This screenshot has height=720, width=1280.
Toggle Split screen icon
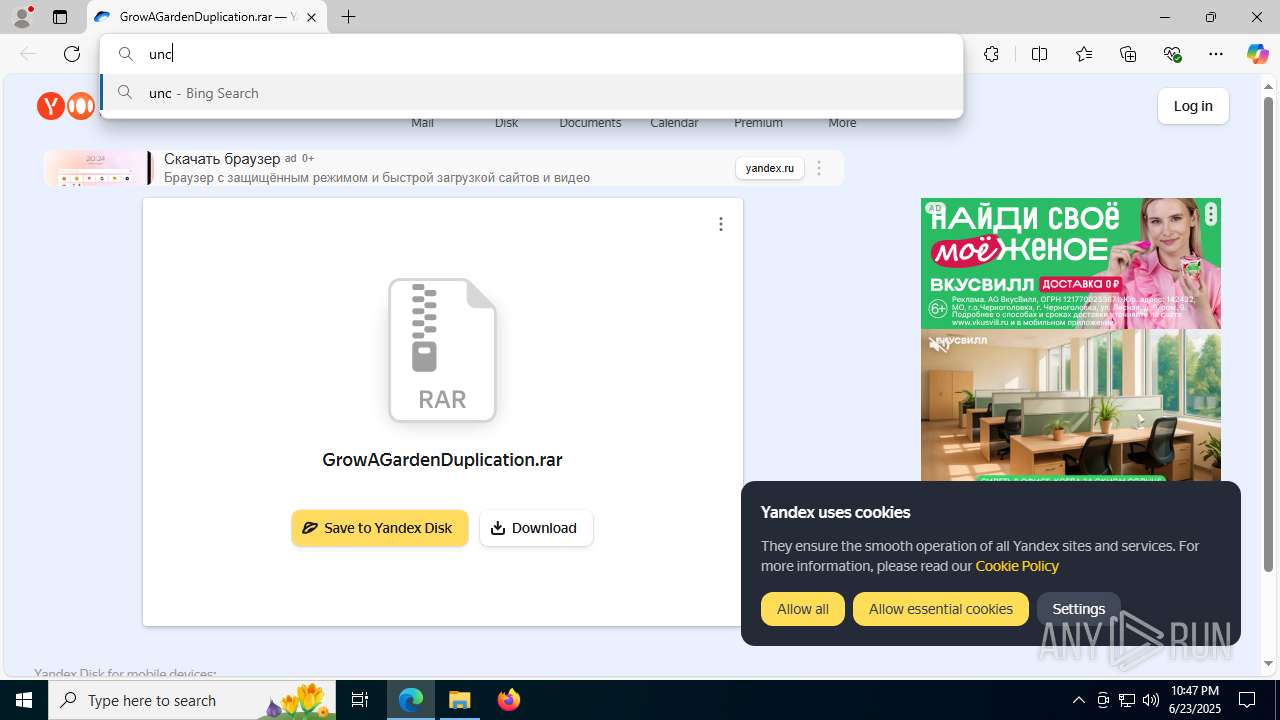1039,54
